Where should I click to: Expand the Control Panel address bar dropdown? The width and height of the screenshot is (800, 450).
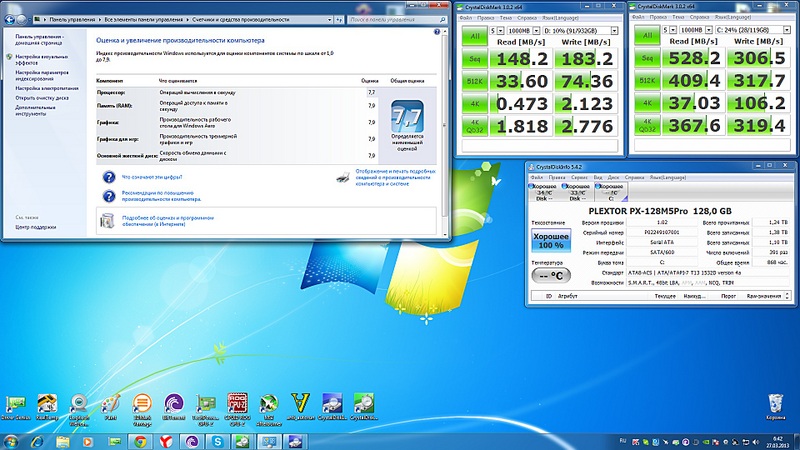[x=329, y=20]
